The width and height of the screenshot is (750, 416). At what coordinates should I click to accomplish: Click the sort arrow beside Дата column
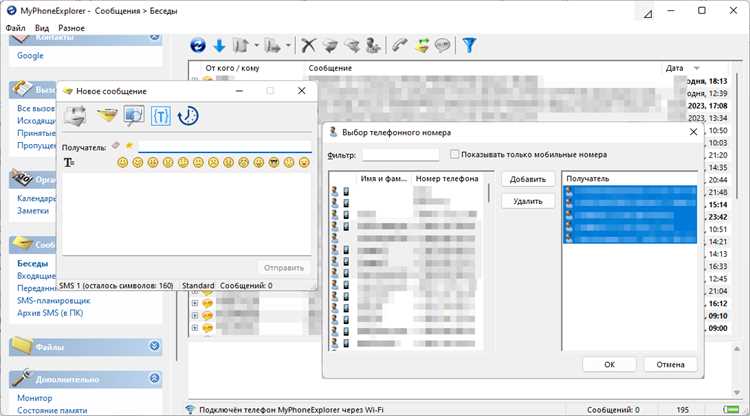click(696, 68)
